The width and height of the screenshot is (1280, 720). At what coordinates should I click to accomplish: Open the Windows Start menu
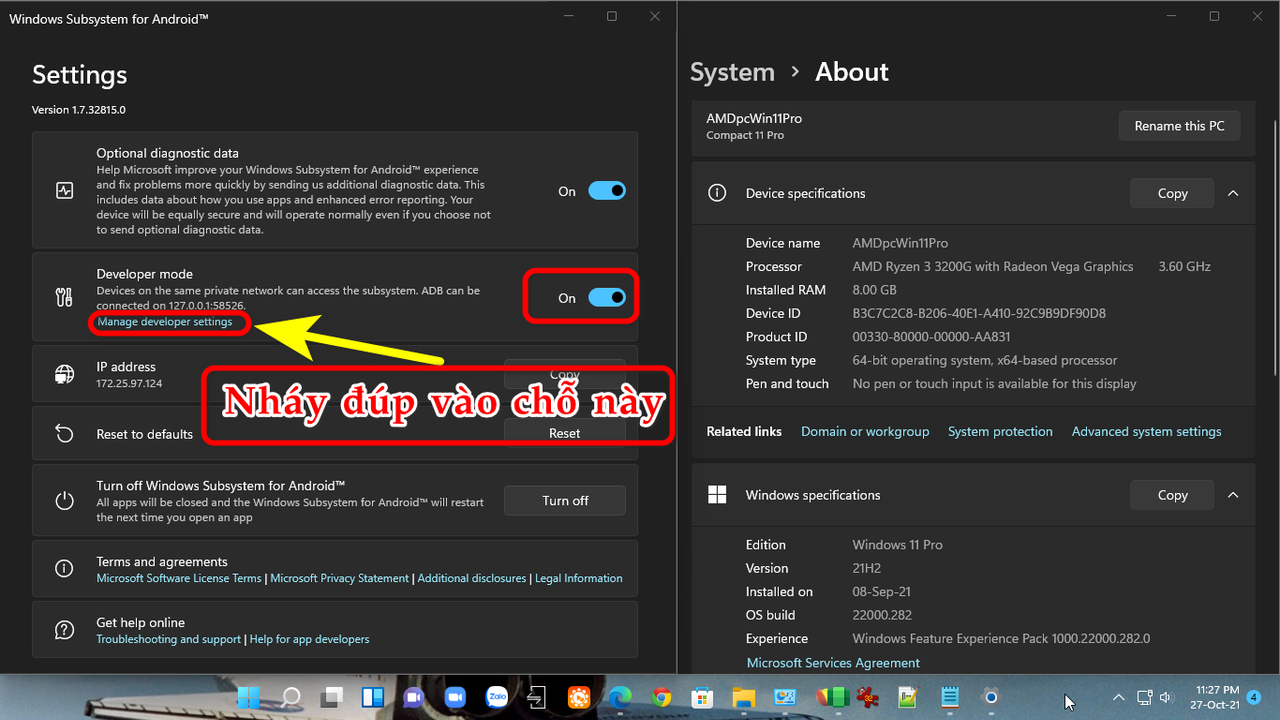[x=249, y=697]
